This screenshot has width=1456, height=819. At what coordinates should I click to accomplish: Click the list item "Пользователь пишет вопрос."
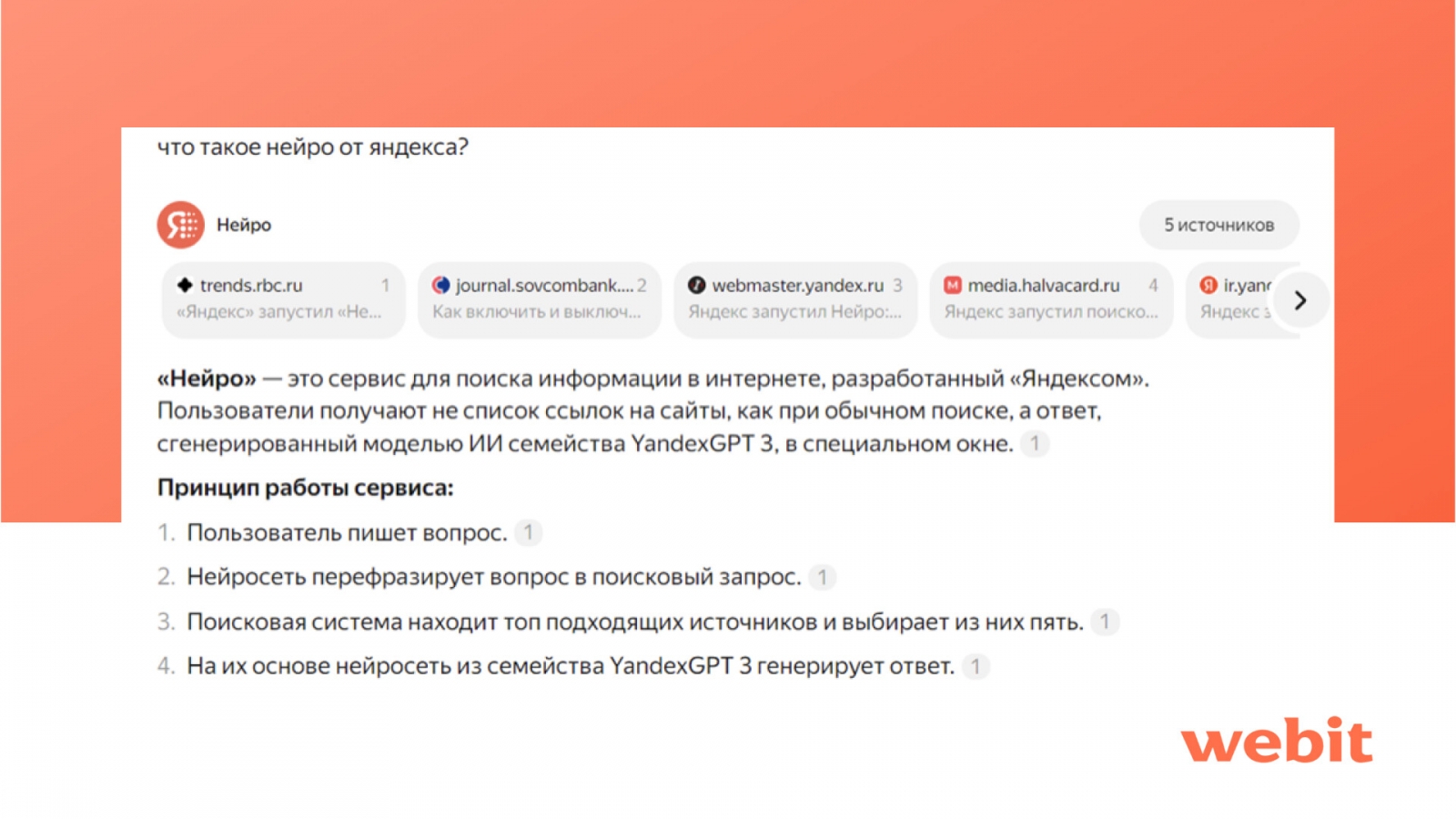[x=347, y=532]
